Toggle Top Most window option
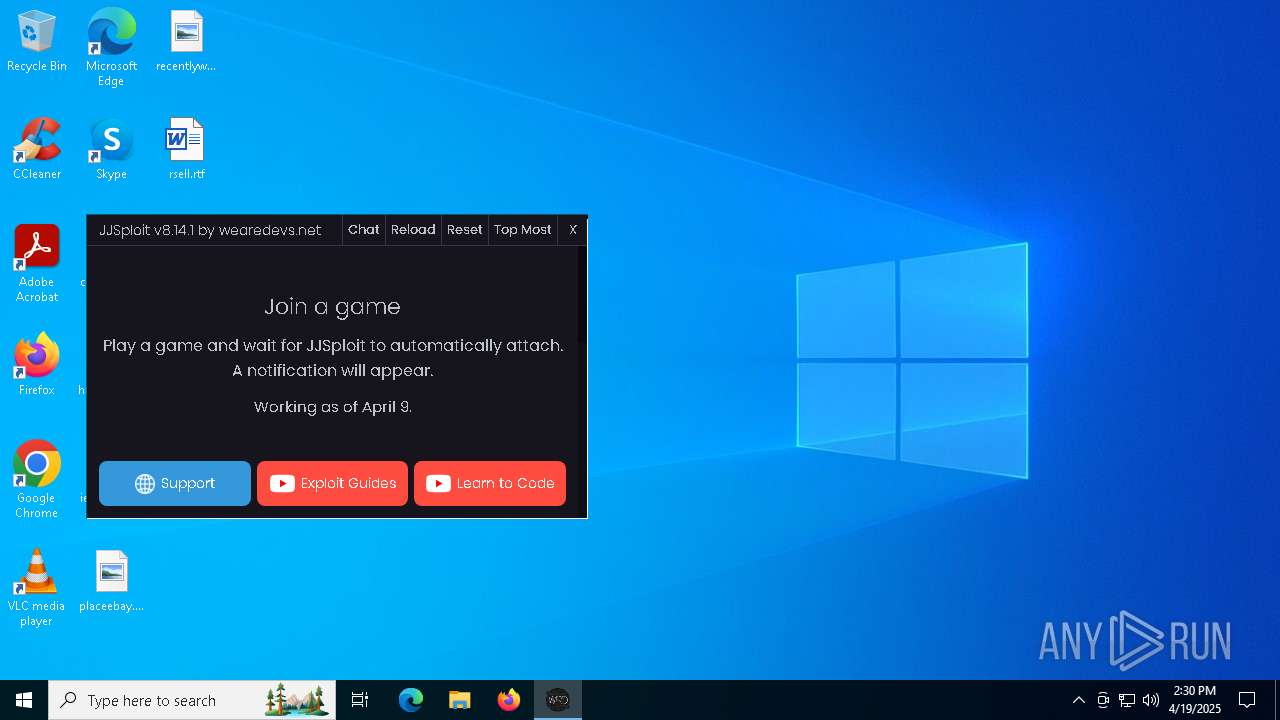This screenshot has width=1280, height=720. pos(522,230)
